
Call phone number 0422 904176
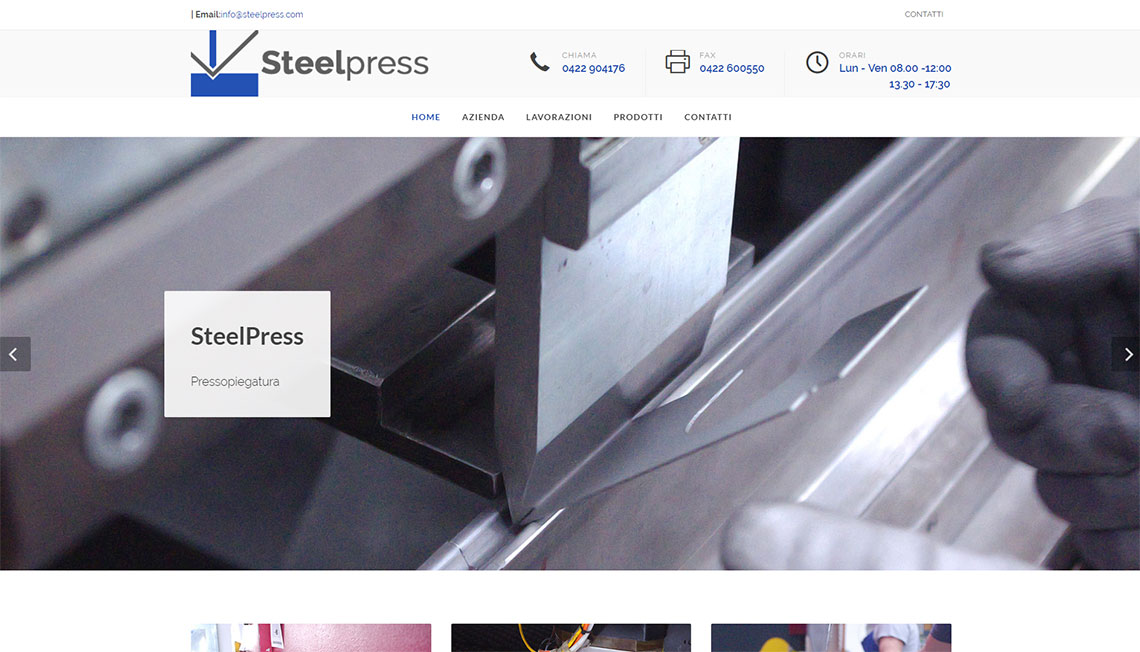click(x=593, y=68)
